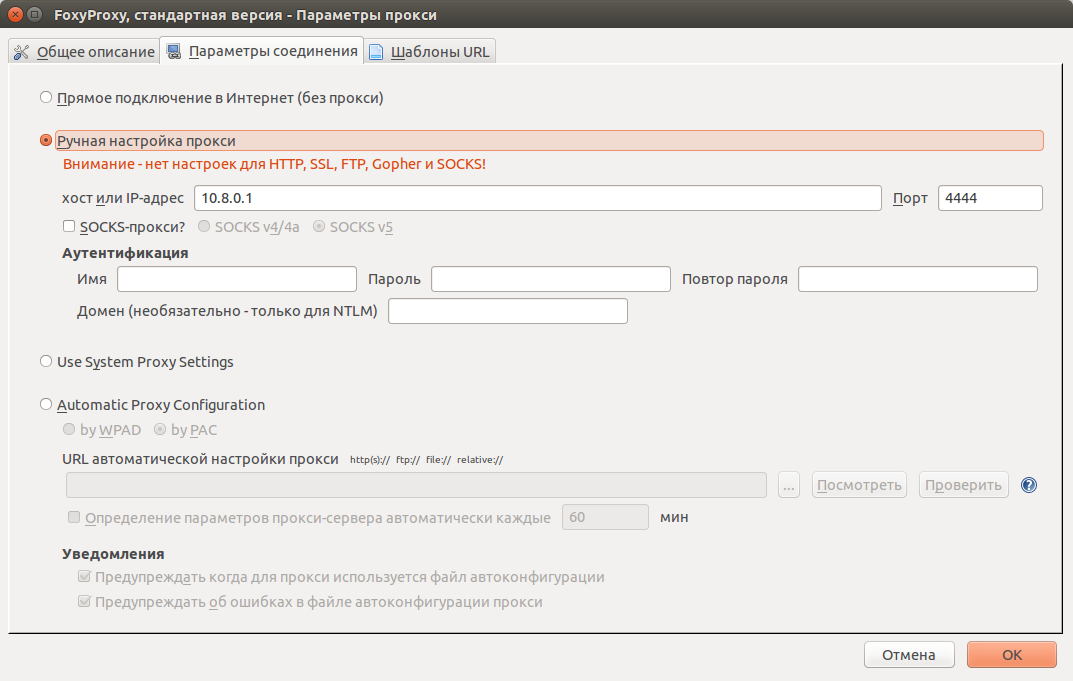Screen dimensions: 1073x681
Task: Choose the by WPAD radio option
Action: coord(69,429)
